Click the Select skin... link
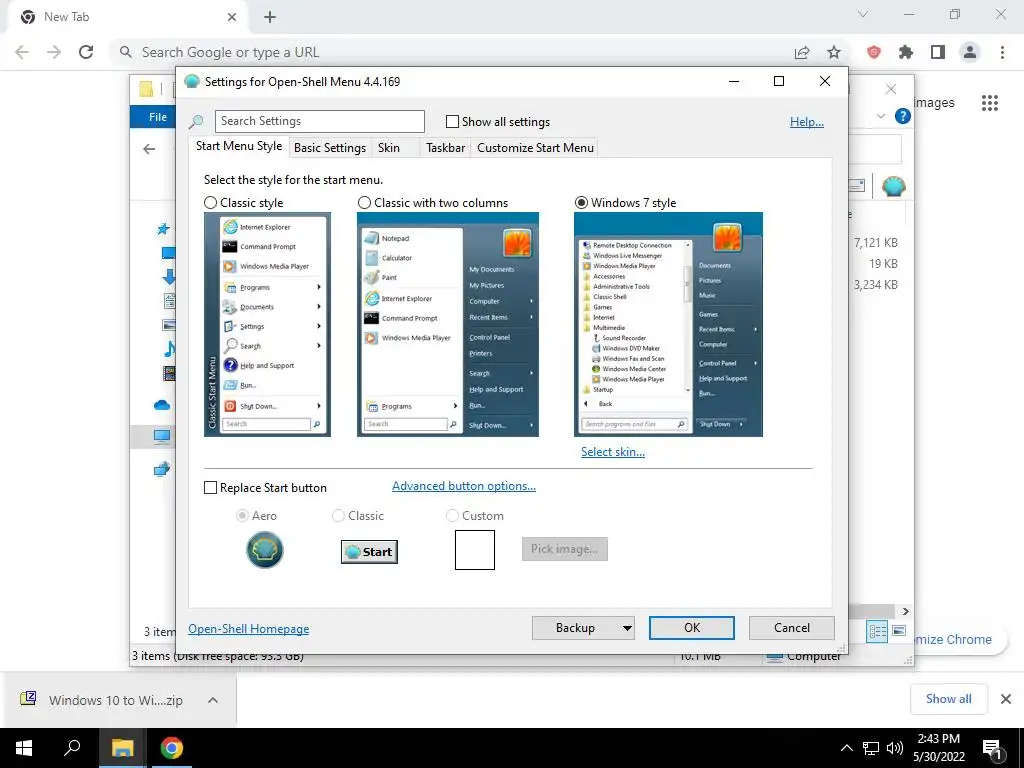The width and height of the screenshot is (1024, 768). [613, 452]
